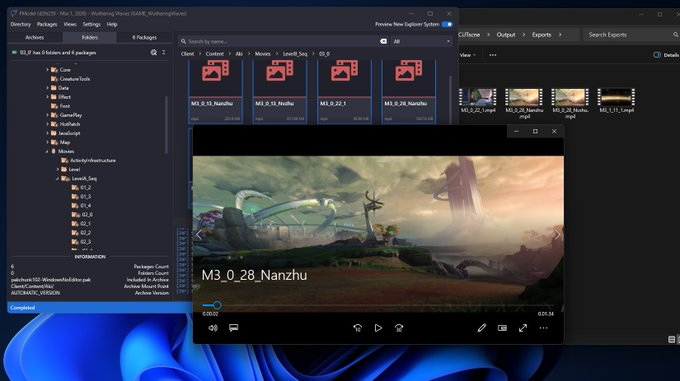Open the subtitles and captions menu
The height and width of the screenshot is (381, 680).
(x=234, y=328)
